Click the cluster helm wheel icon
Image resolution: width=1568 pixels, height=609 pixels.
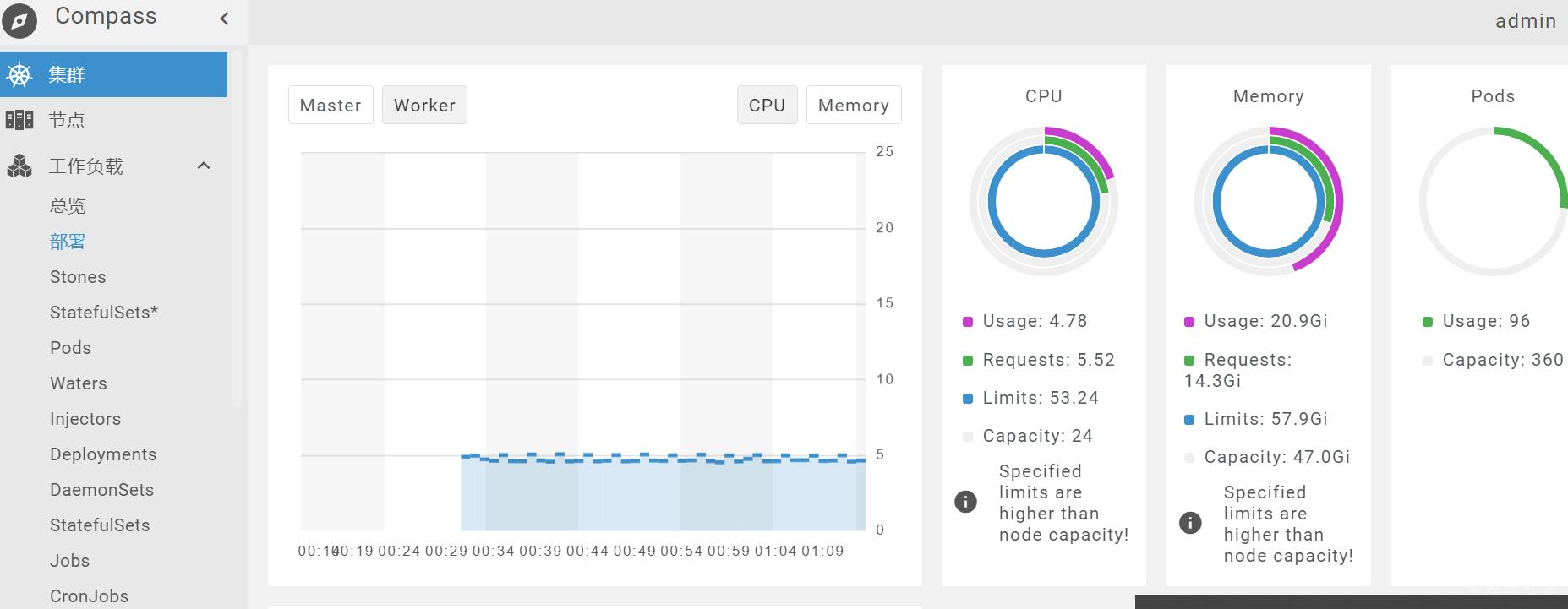pyautogui.click(x=19, y=75)
